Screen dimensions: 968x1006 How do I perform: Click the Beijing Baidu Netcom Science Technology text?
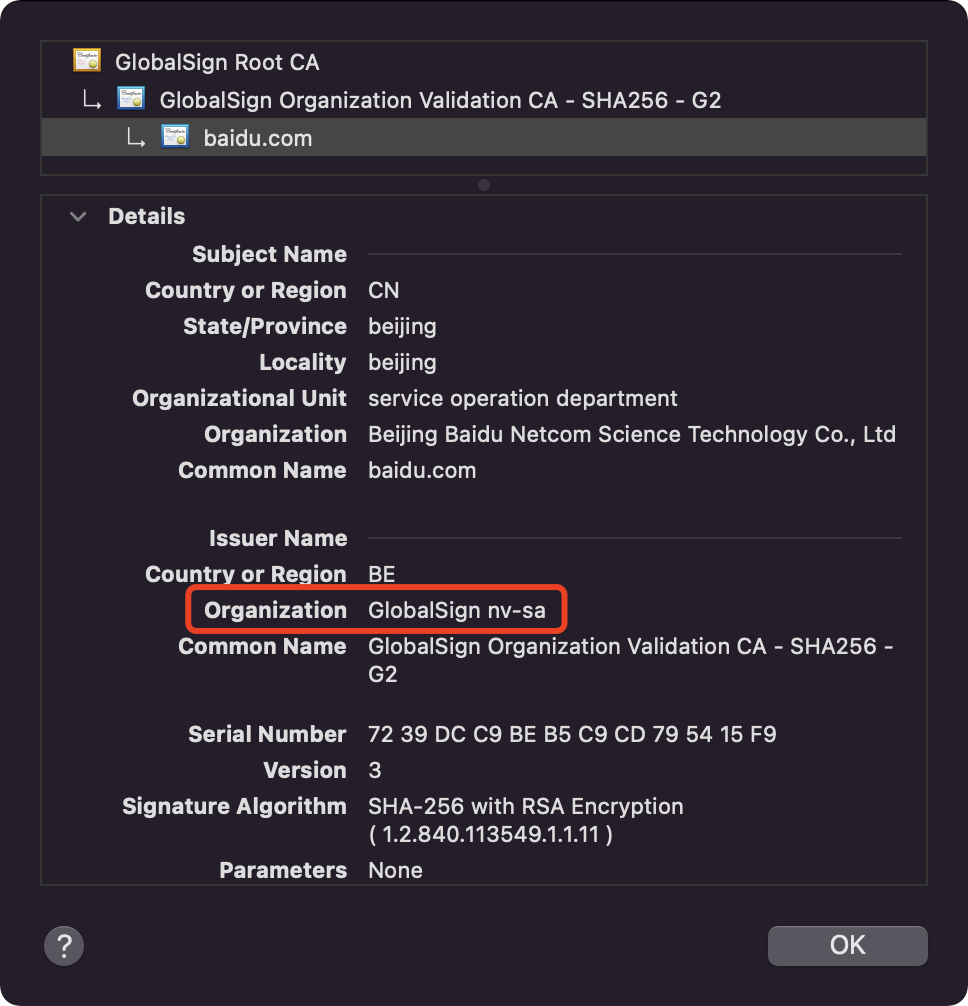coord(631,434)
